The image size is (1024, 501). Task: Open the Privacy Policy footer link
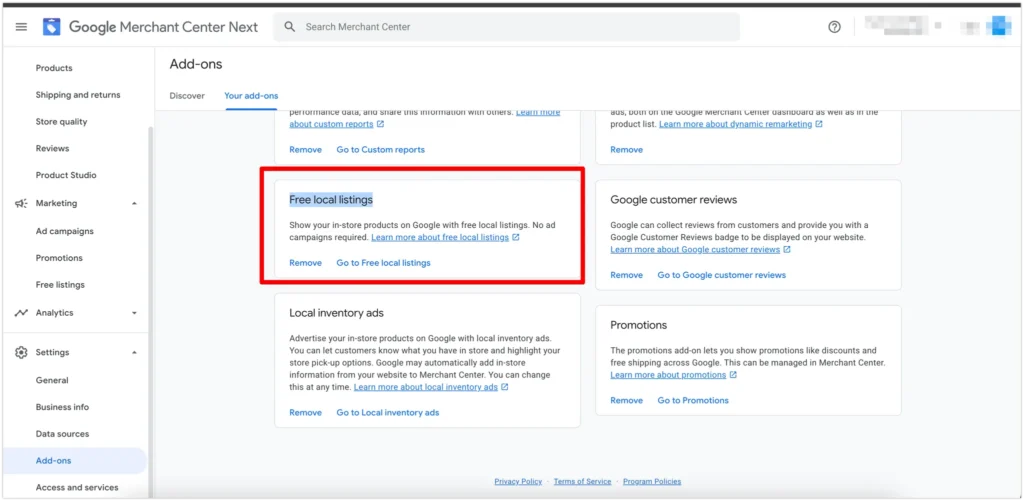coord(518,482)
